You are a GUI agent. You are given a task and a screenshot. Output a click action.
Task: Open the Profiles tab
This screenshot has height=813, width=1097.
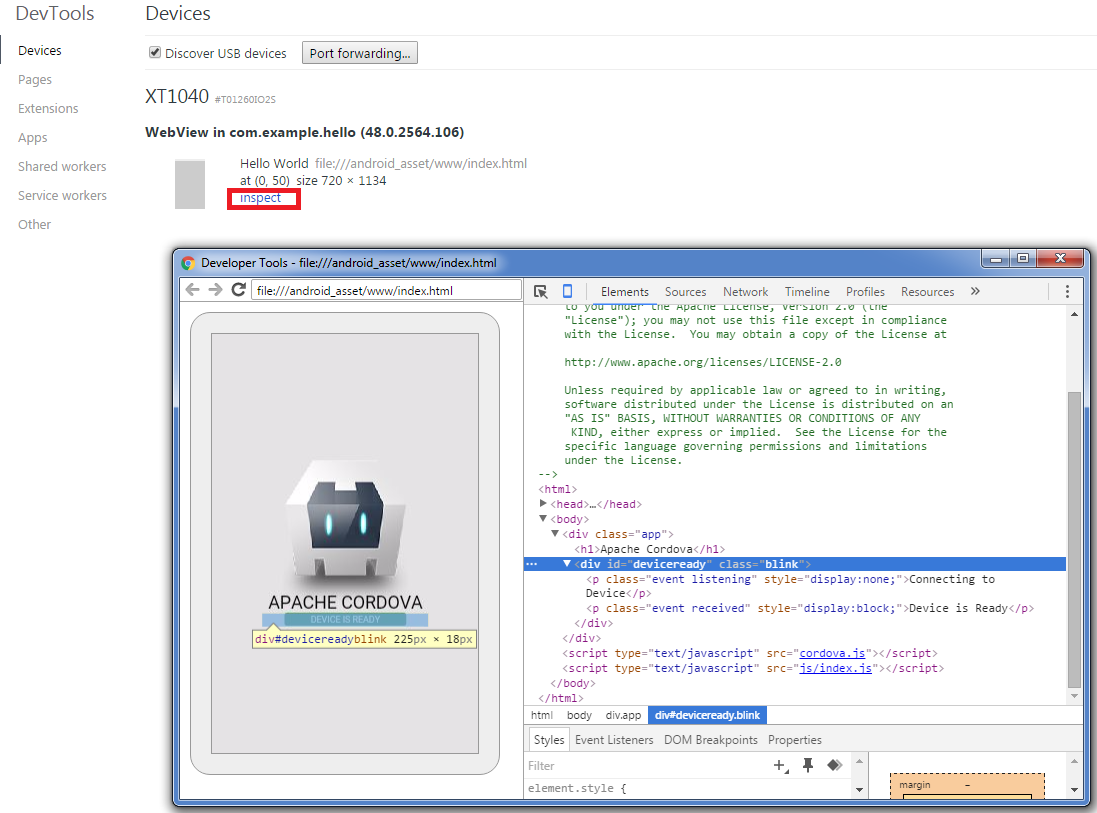865,292
